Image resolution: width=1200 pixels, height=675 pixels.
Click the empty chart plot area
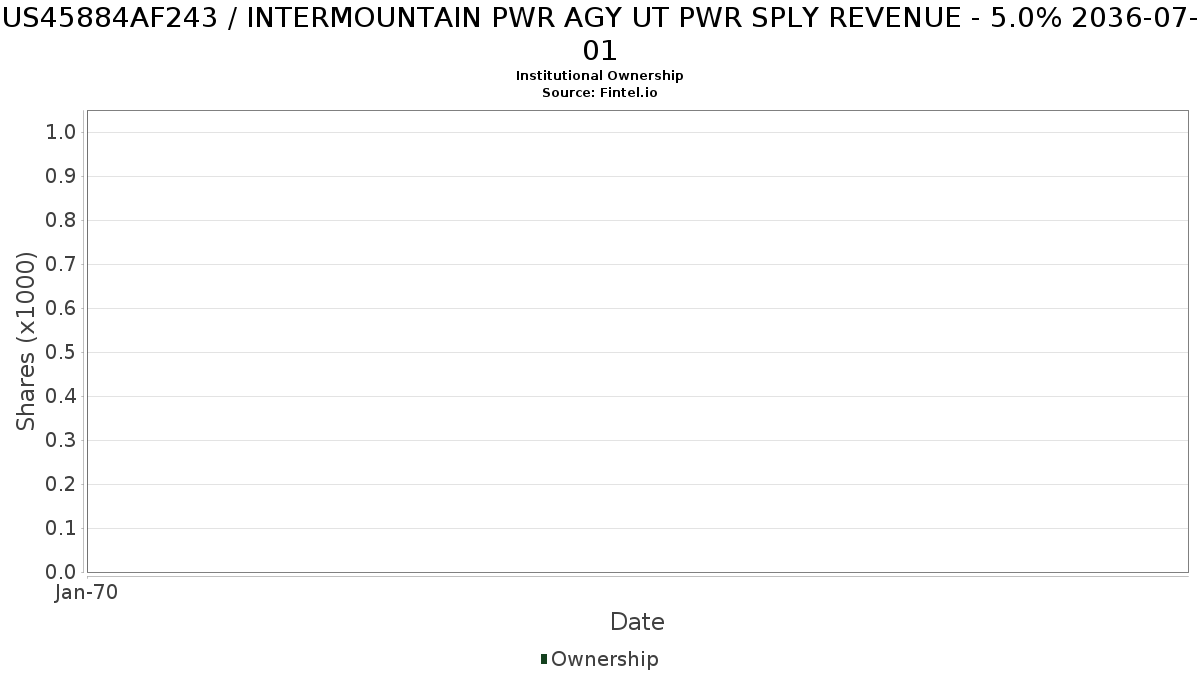point(637,341)
